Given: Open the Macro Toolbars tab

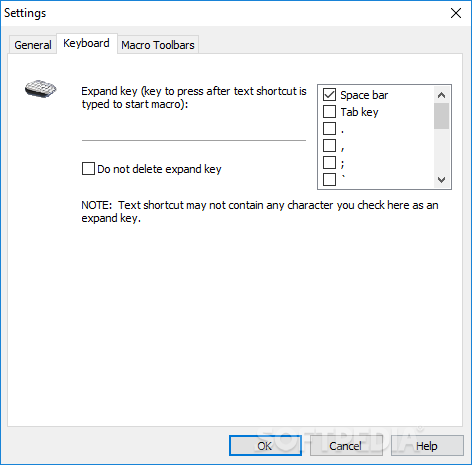Looking at the screenshot, I should (158, 45).
